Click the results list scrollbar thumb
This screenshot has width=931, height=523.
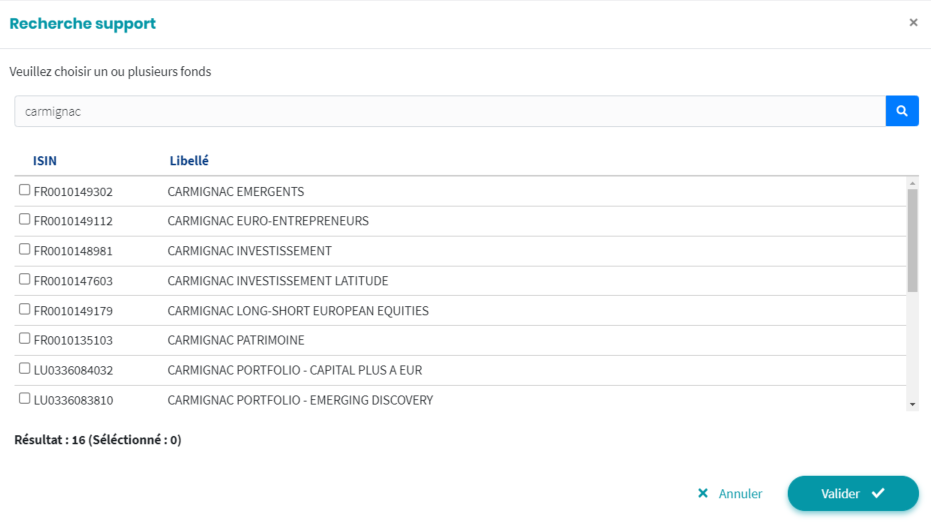pos(911,240)
